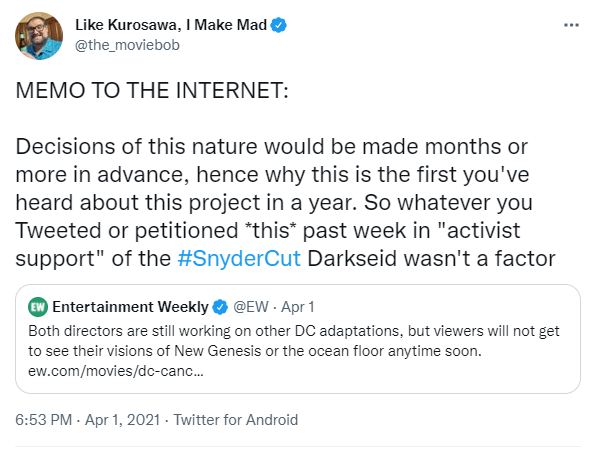This screenshot has height=450, width=595.
Task: Open the @EW handle in quoted tweet
Action: 251,307
